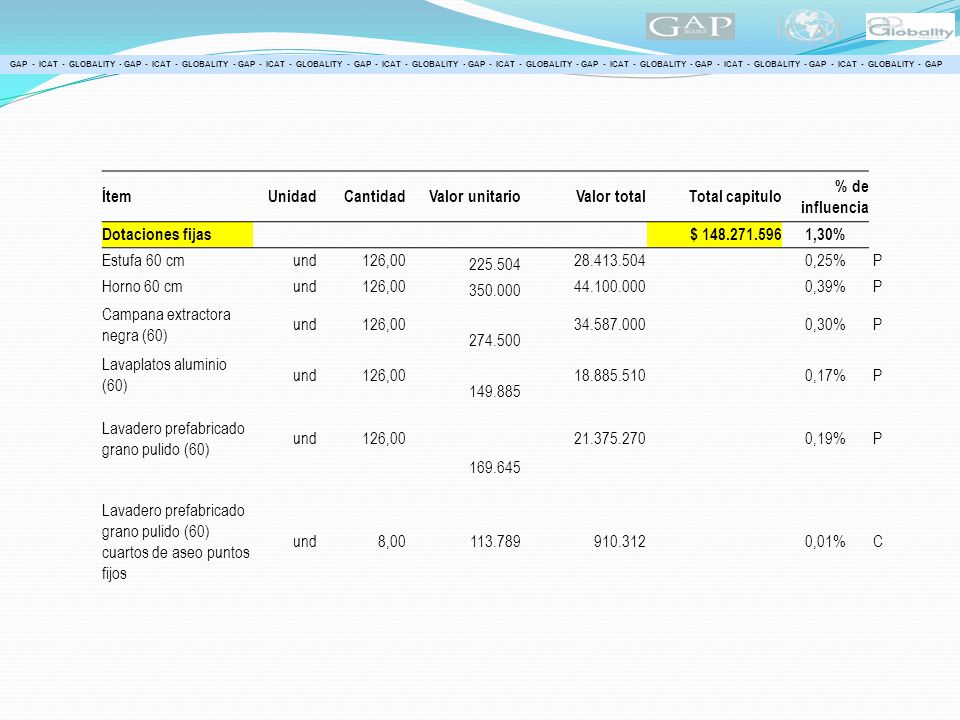
Task: Click the unit value '225.504'
Action: (x=495, y=264)
